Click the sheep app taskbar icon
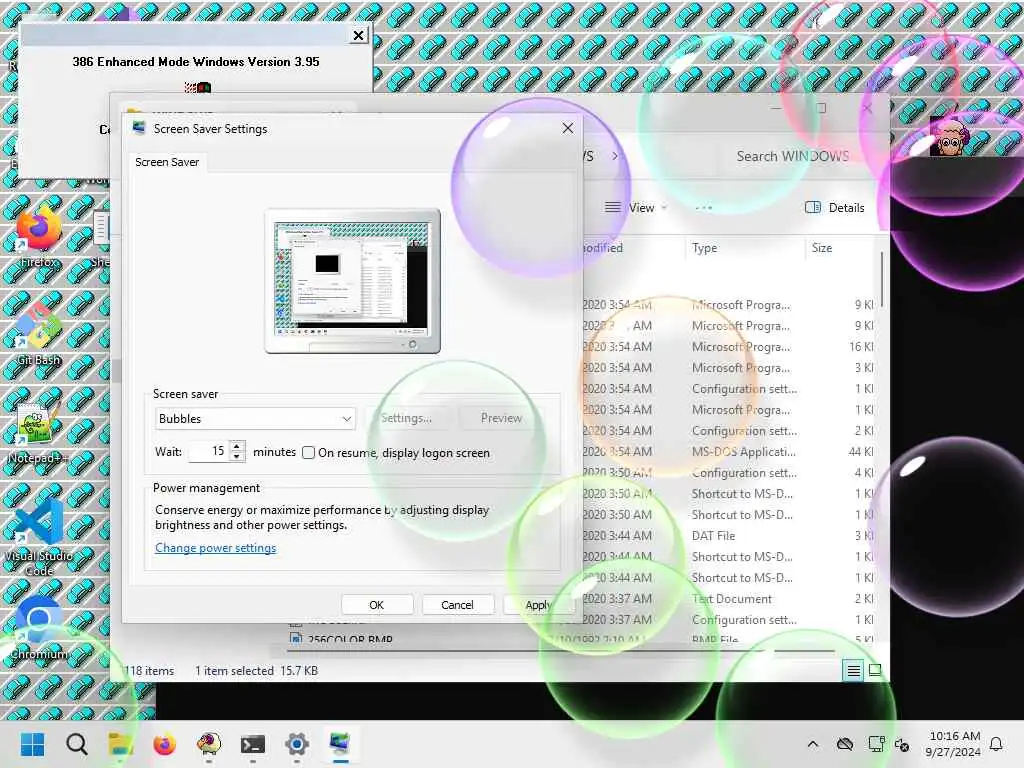 208,744
